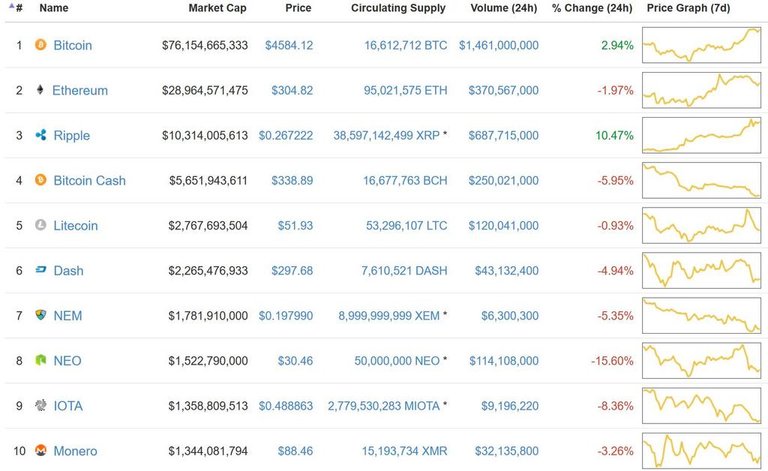Click the Ripple logo icon

coord(41,135)
